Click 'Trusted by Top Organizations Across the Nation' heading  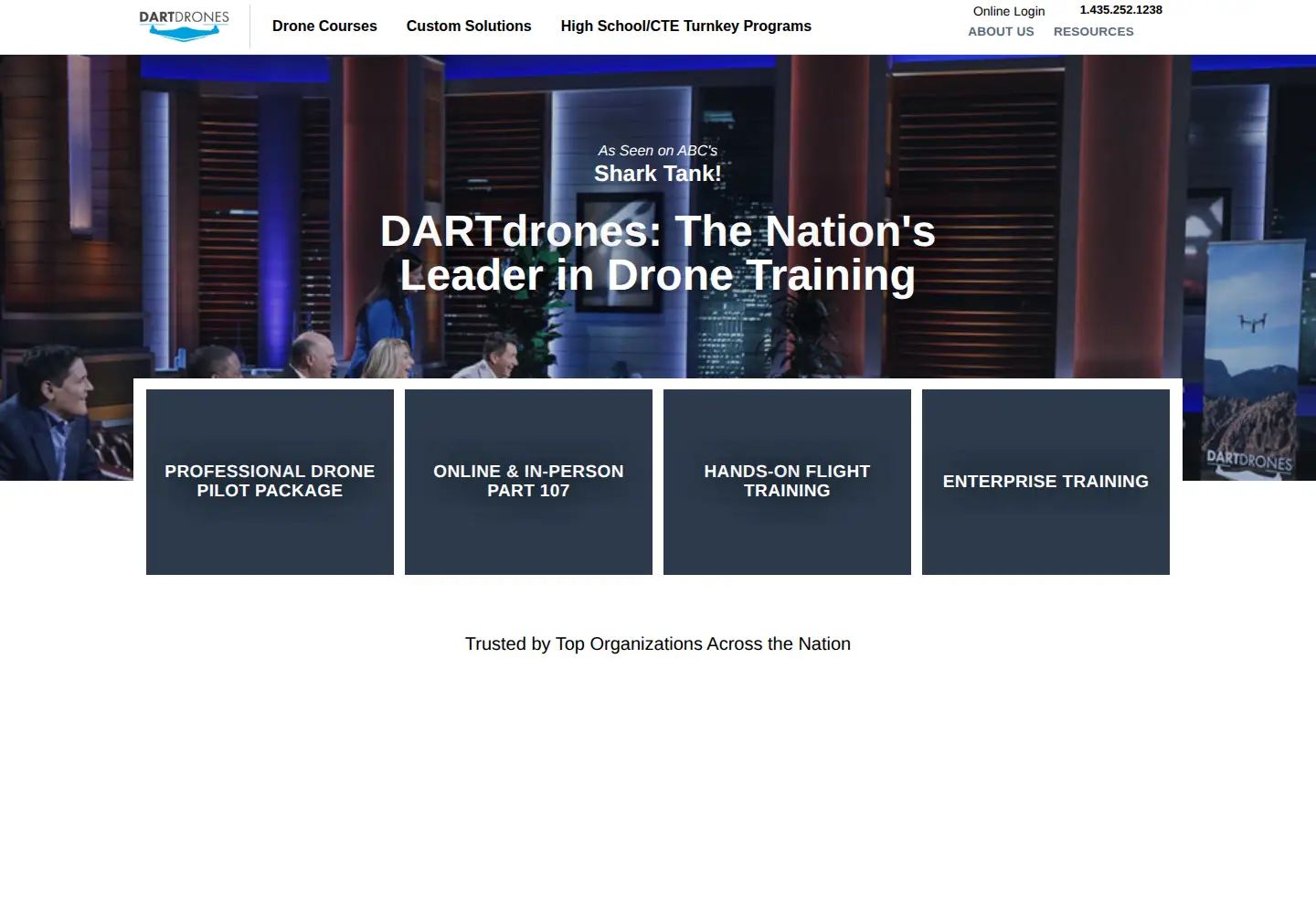coord(658,643)
